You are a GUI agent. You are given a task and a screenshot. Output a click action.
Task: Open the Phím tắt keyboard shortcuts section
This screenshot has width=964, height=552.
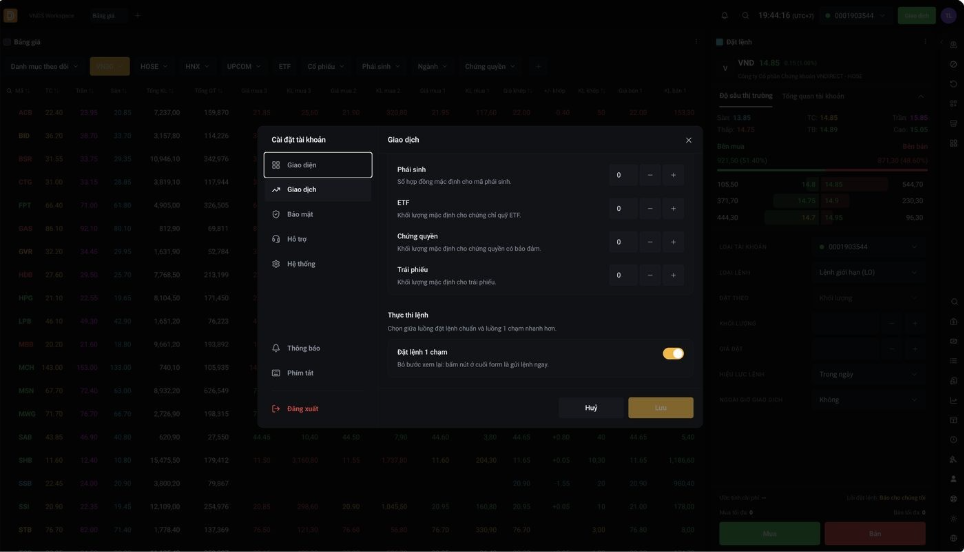point(318,373)
